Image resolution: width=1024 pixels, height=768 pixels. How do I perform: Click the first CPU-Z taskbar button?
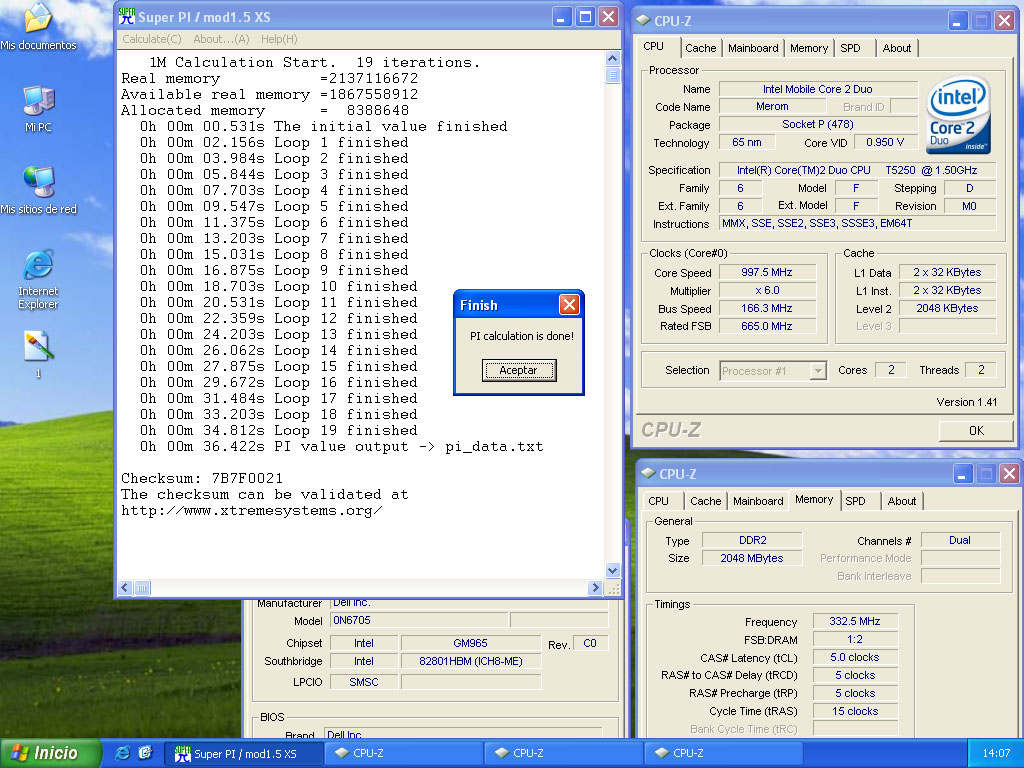[405, 753]
